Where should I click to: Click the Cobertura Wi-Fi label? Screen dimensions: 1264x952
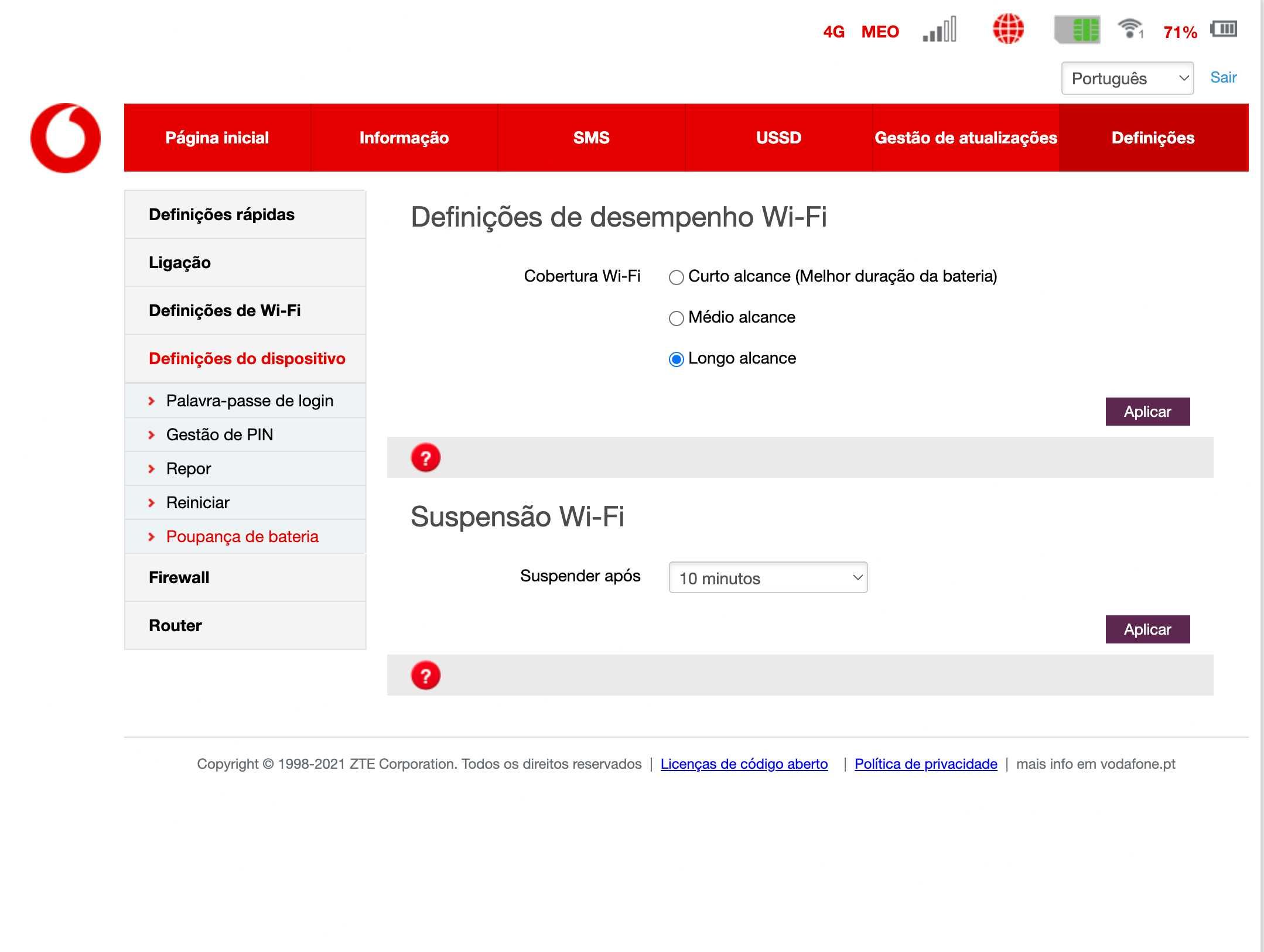pos(582,276)
